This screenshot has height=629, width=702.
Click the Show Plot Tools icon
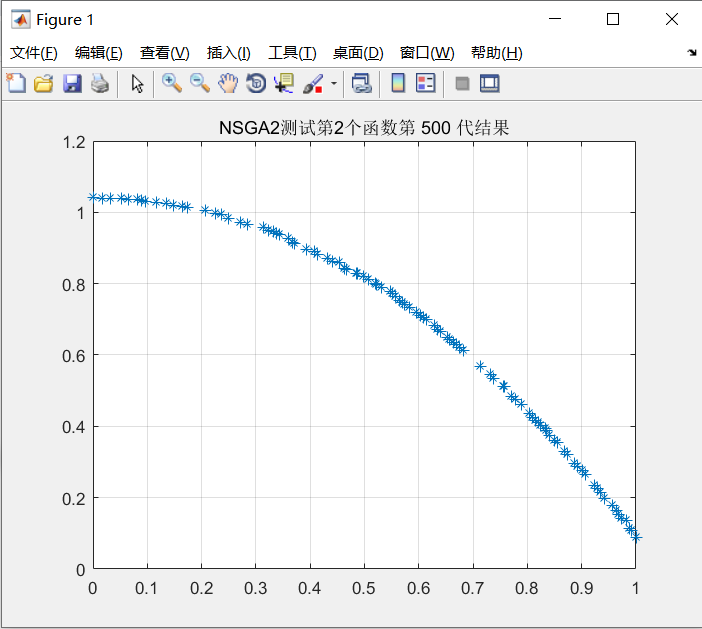tap(489, 83)
